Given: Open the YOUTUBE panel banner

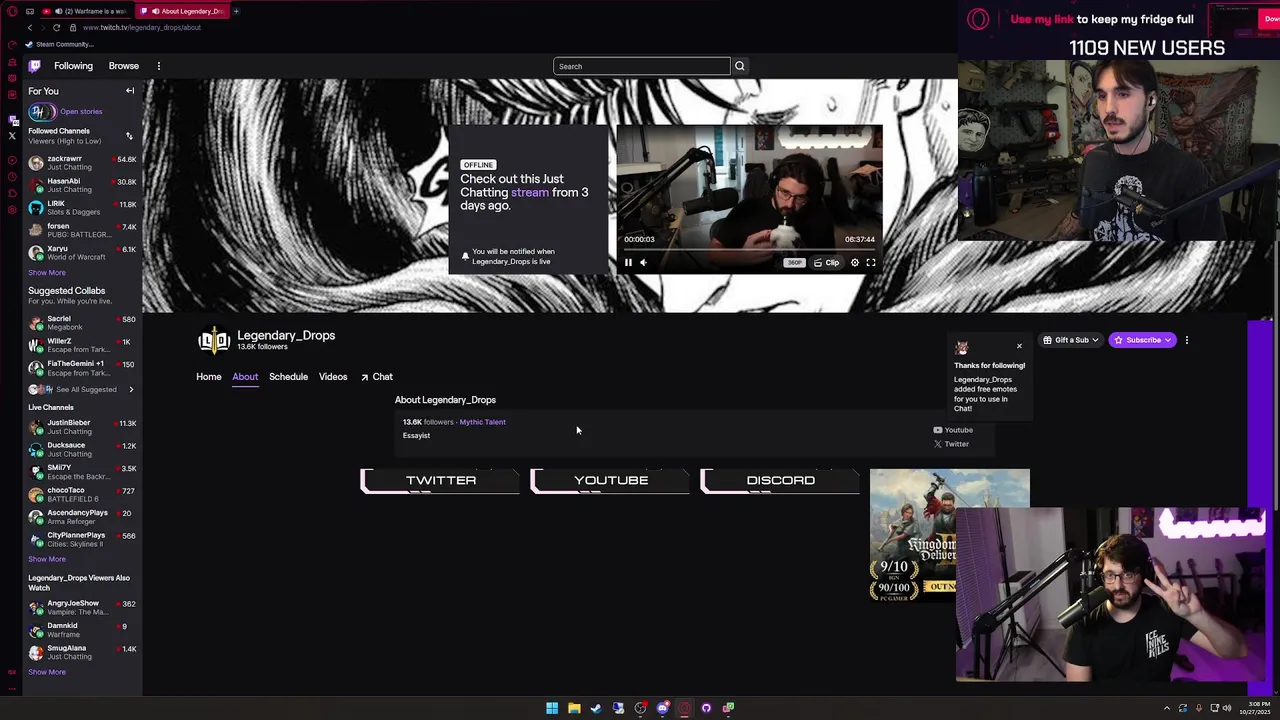Looking at the screenshot, I should point(610,481).
